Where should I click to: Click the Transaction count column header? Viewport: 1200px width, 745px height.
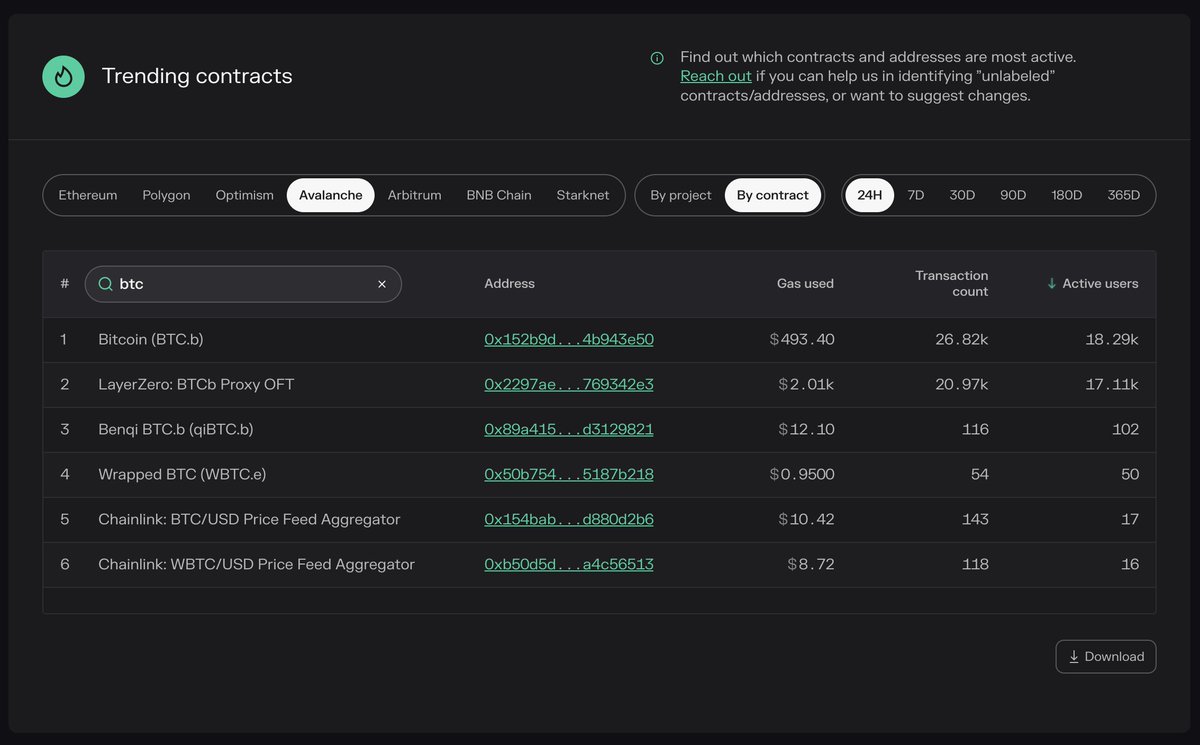951,284
